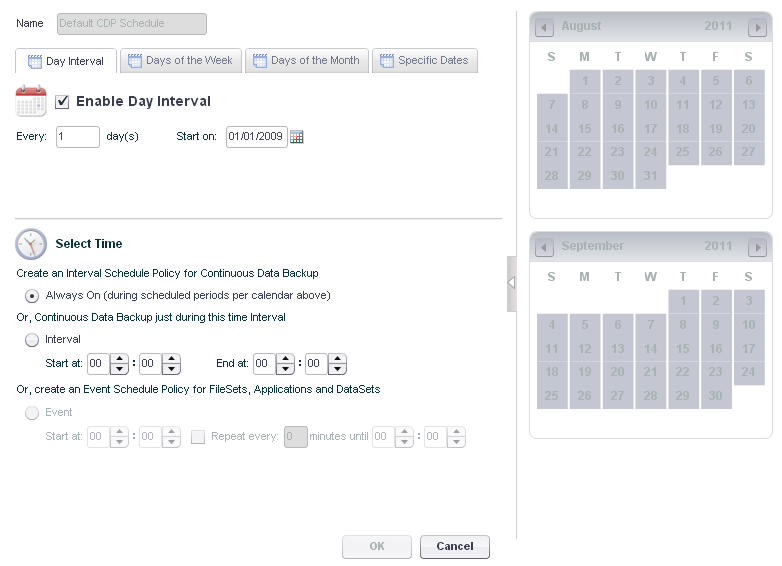Go to previous month in August calendar

tap(544, 27)
